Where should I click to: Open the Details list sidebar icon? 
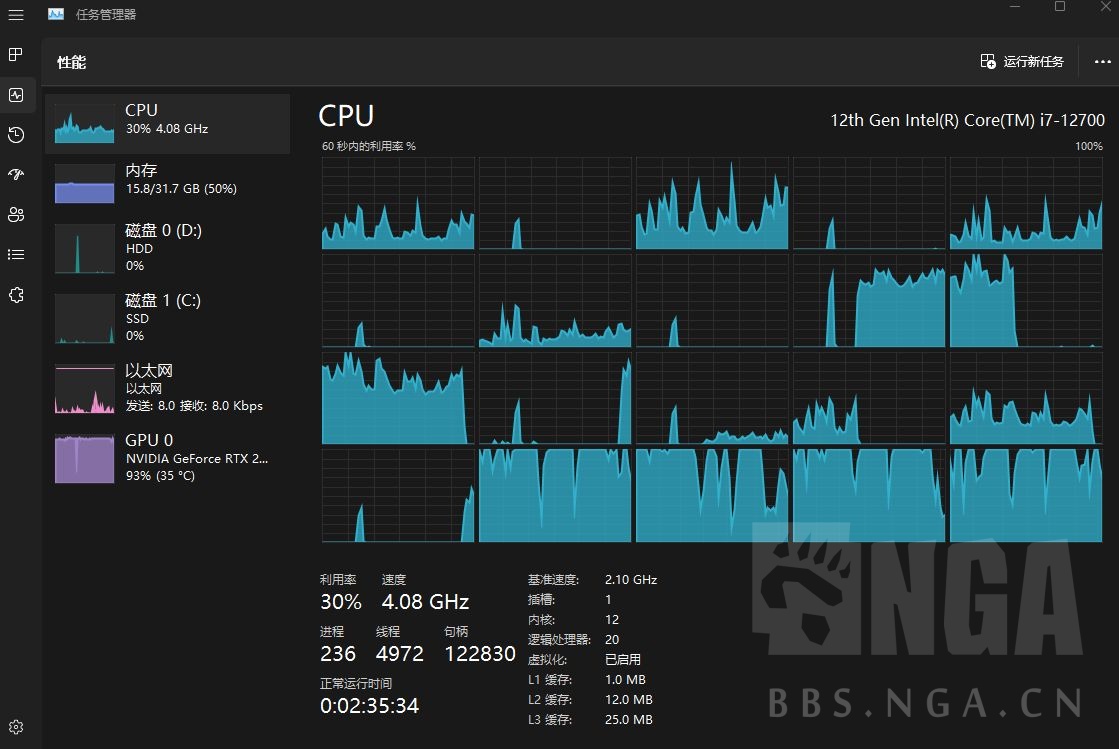16,255
